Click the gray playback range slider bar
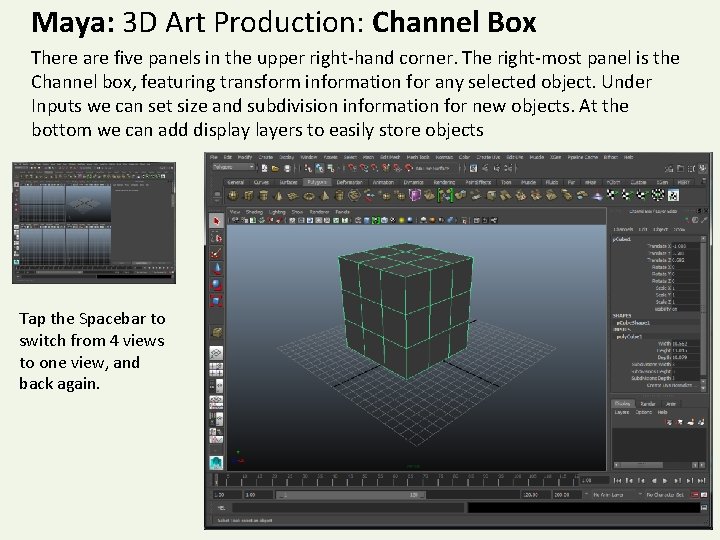Viewport: 720px width, 540px height. point(351,495)
